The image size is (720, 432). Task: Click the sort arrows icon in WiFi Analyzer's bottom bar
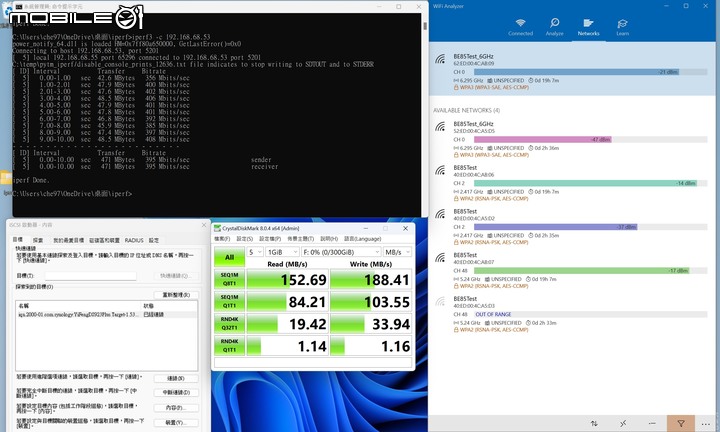click(594, 423)
